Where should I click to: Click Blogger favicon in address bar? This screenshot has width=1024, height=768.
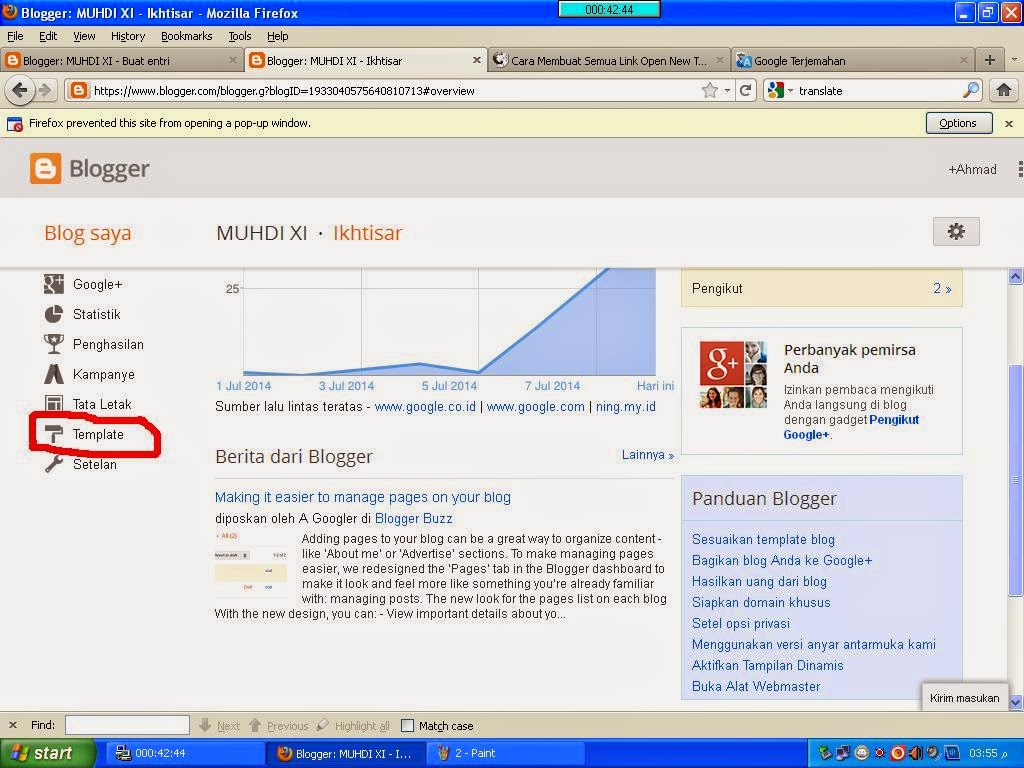[x=78, y=90]
